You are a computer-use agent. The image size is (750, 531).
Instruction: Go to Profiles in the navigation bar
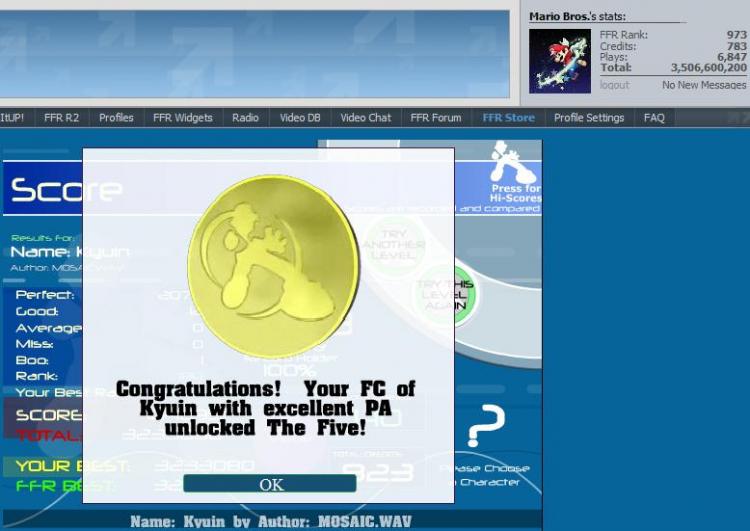tap(116, 118)
